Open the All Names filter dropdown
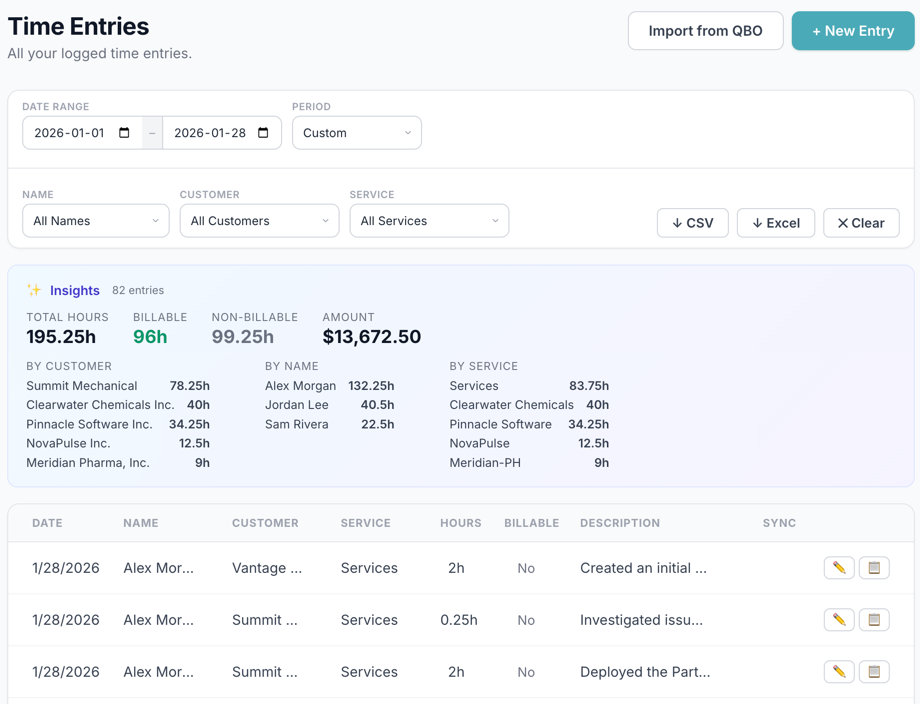 click(96, 221)
